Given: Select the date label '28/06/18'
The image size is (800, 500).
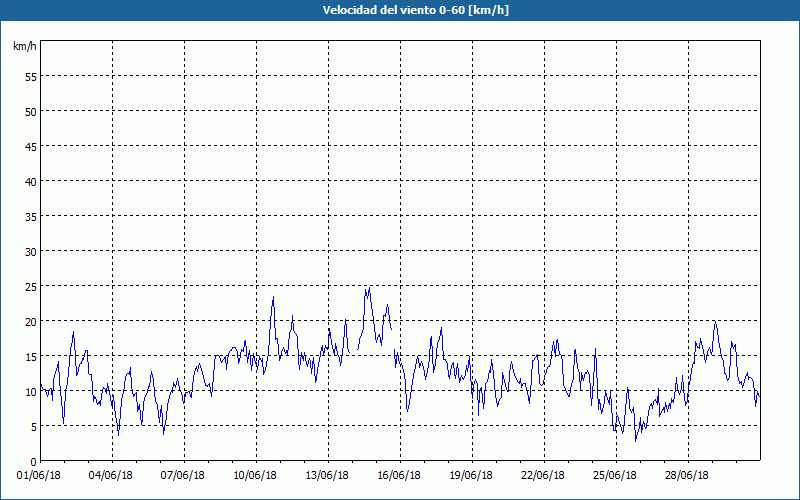Looking at the screenshot, I should 687,476.
